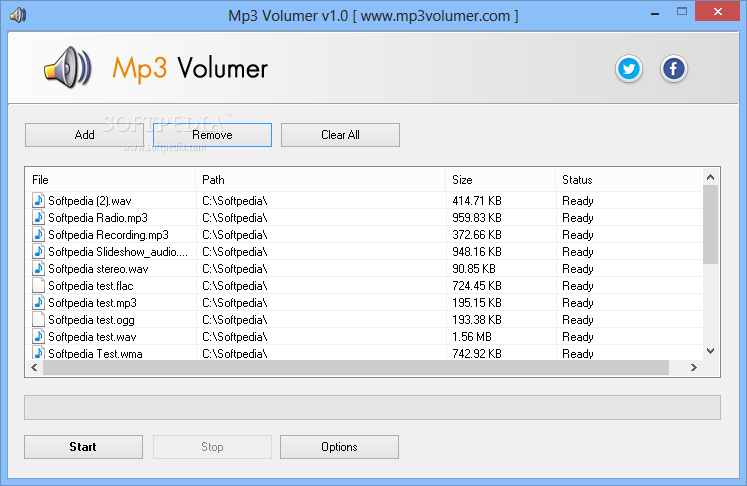Click size value 195.15 KB

pos(477,303)
